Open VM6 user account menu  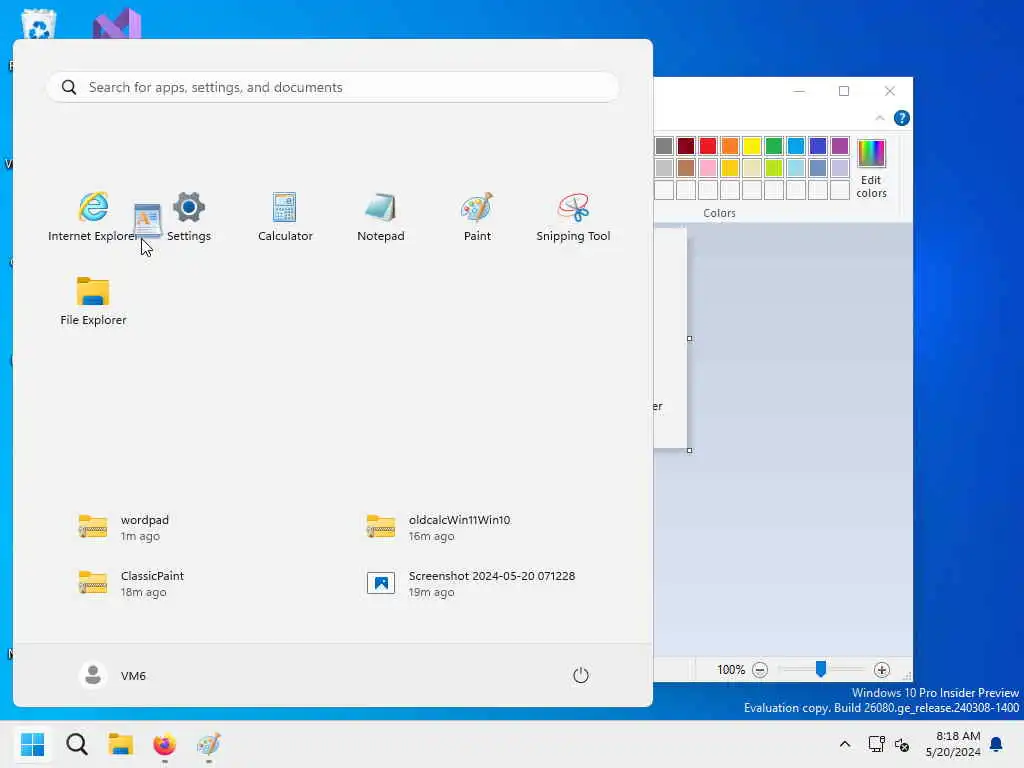[x=112, y=675]
